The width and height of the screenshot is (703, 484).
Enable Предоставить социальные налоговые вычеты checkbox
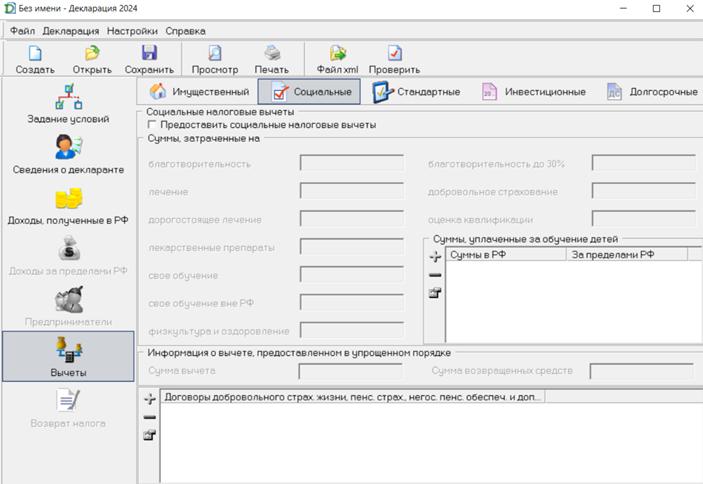tap(152, 125)
